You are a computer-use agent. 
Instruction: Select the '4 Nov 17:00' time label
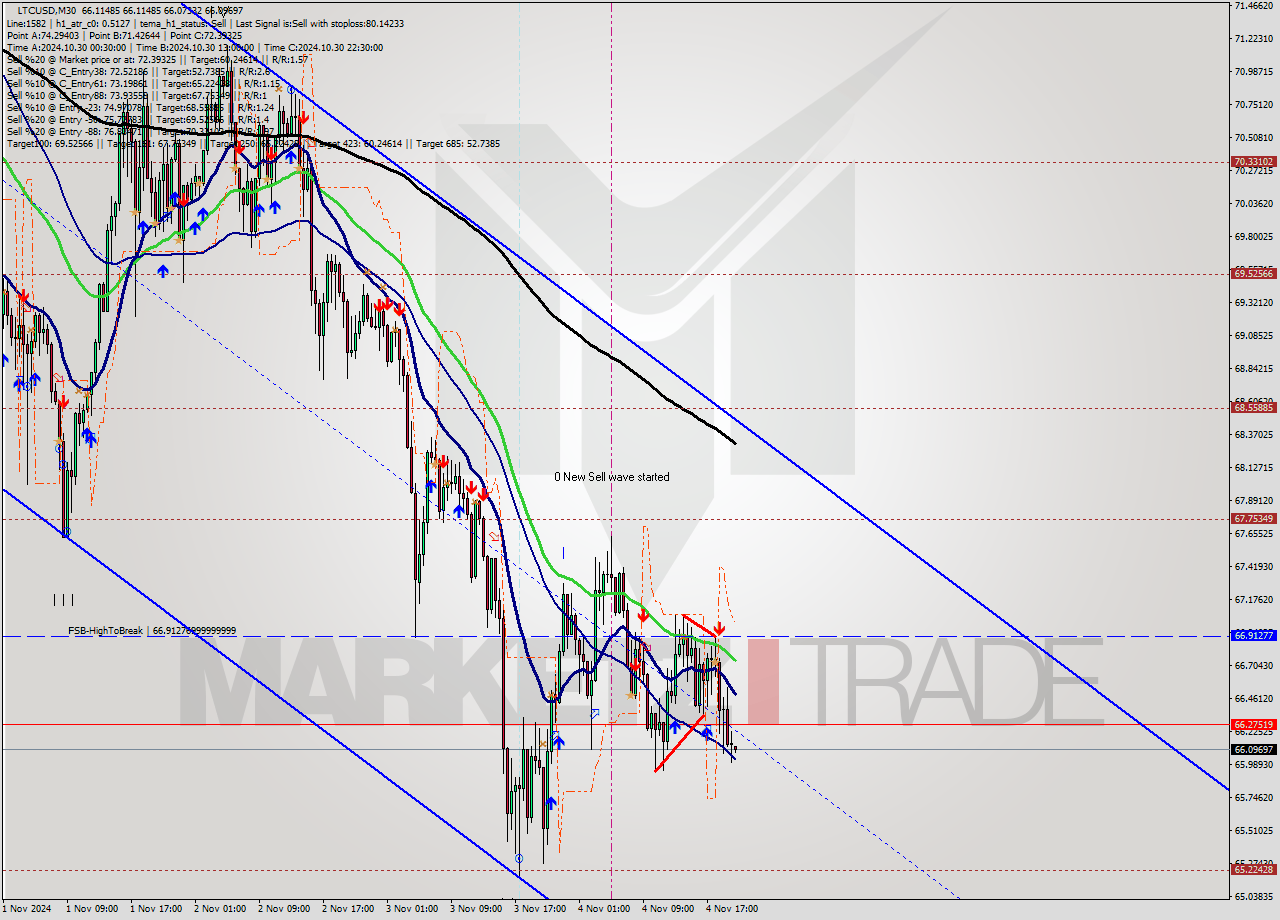point(732,909)
